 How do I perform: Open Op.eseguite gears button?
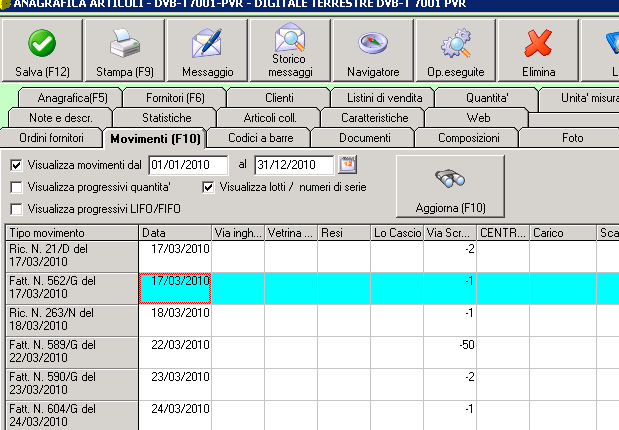pos(456,50)
